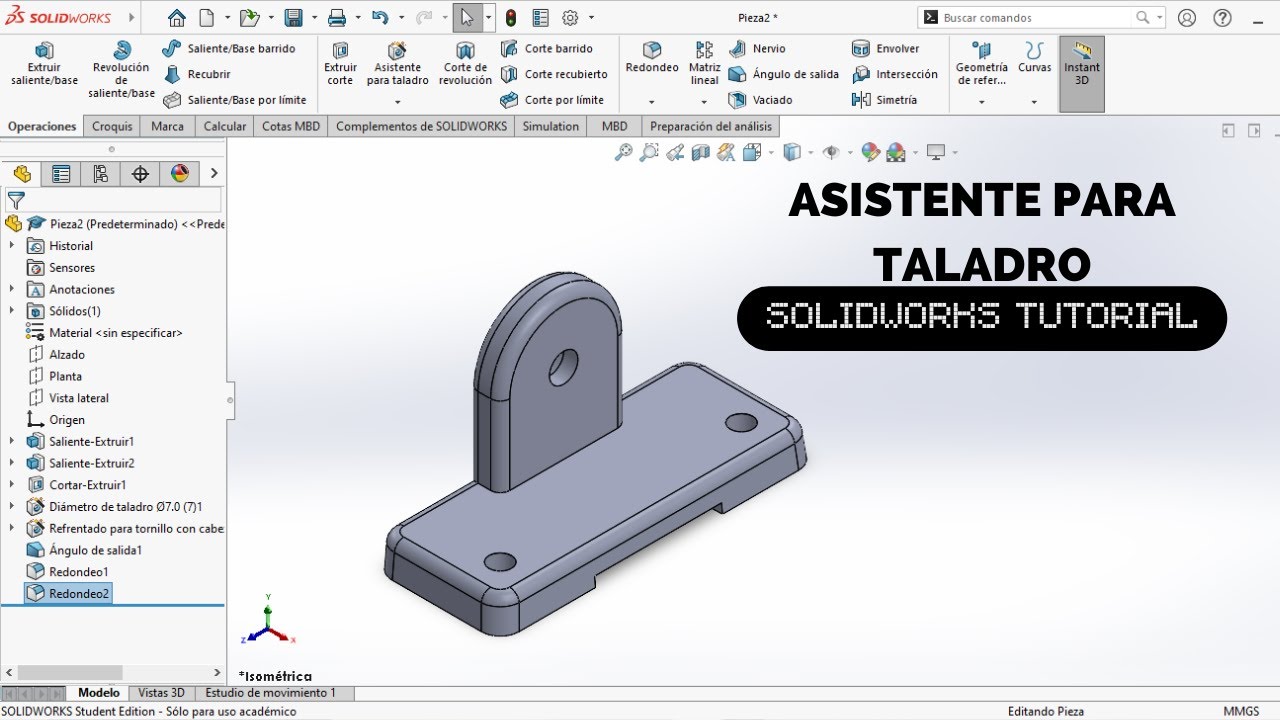Click the Edit appearance icon
Viewport: 1280px width, 720px height.
tap(870, 152)
